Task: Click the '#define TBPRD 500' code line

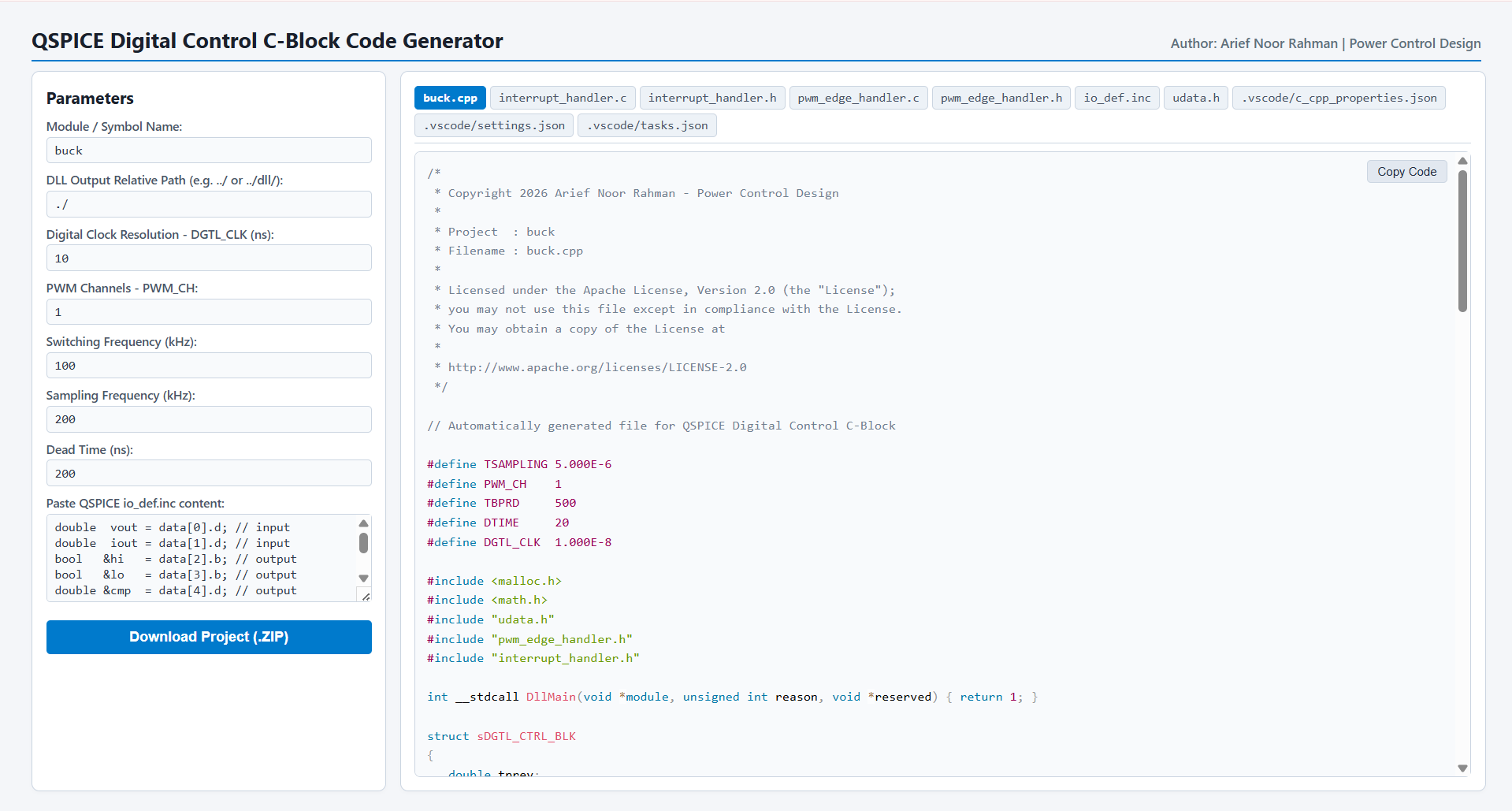Action: click(501, 503)
